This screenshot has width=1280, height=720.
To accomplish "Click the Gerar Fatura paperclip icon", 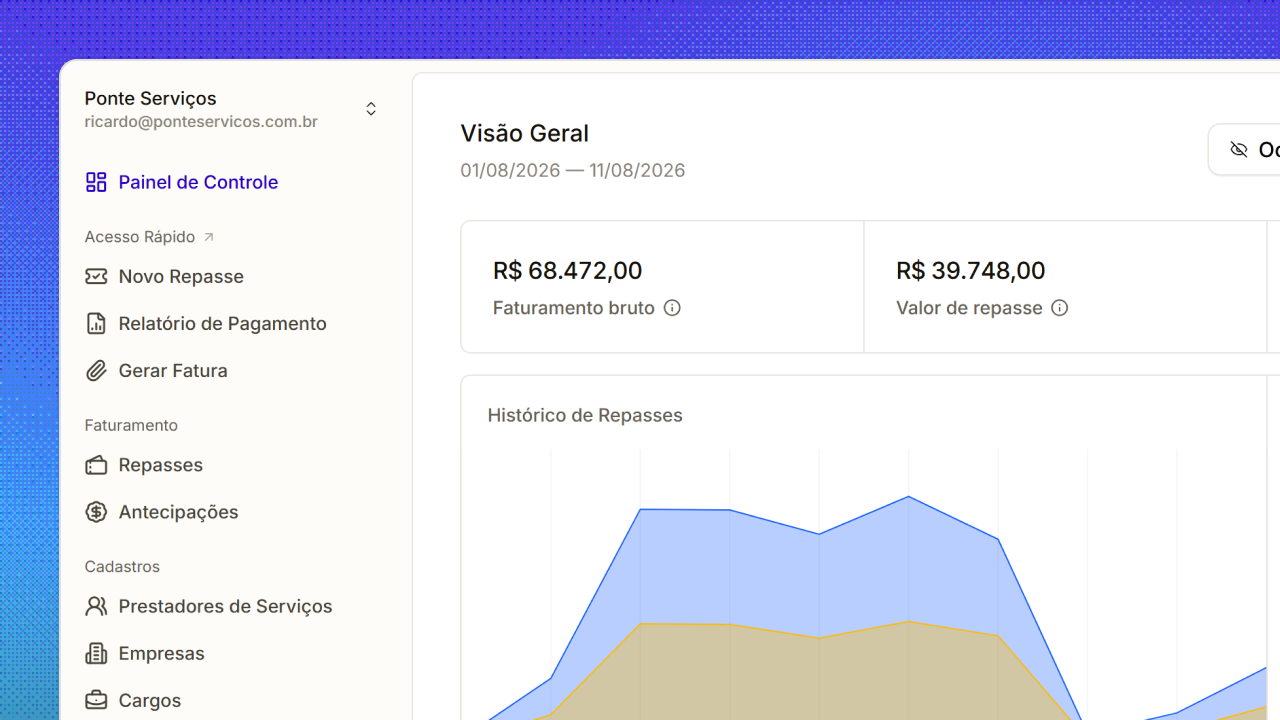I will [96, 370].
